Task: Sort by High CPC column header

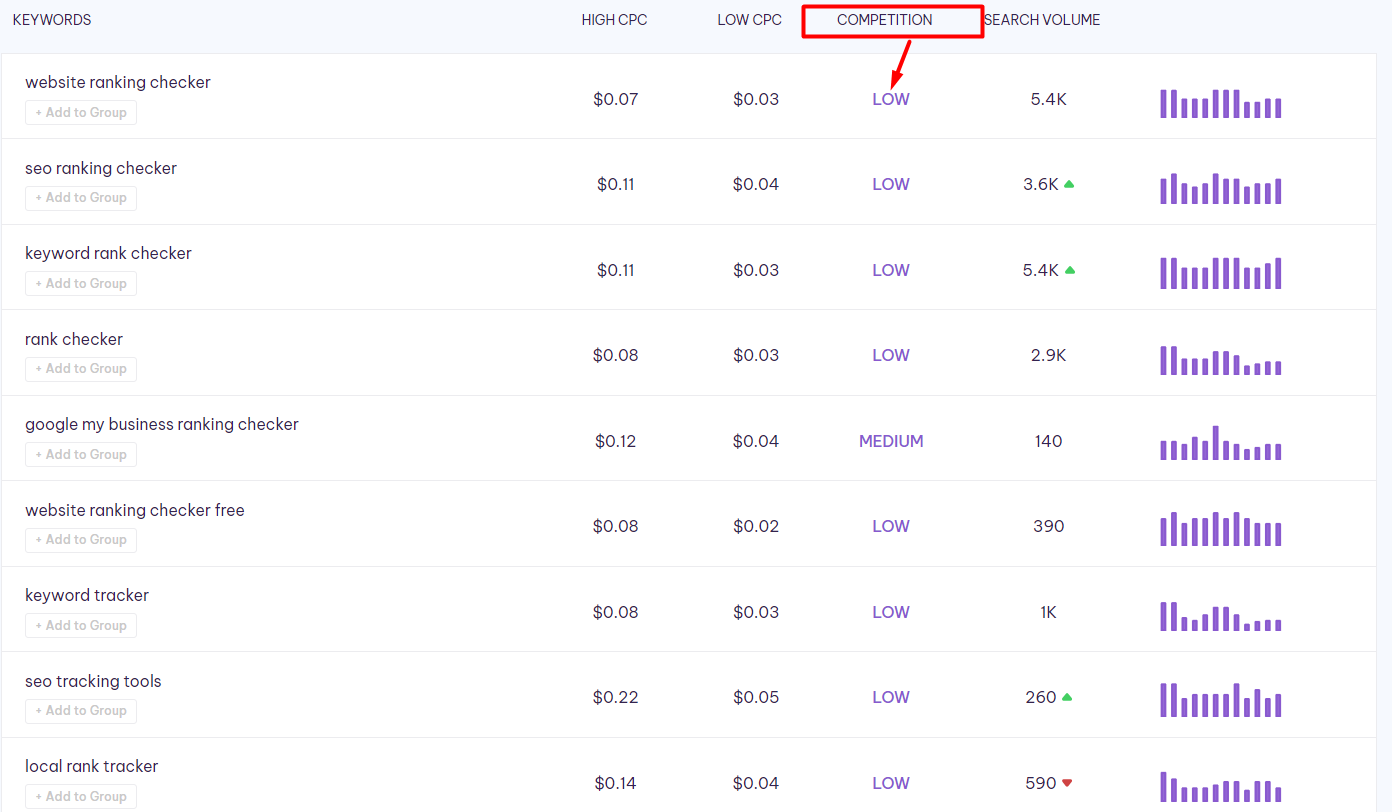Action: point(614,20)
